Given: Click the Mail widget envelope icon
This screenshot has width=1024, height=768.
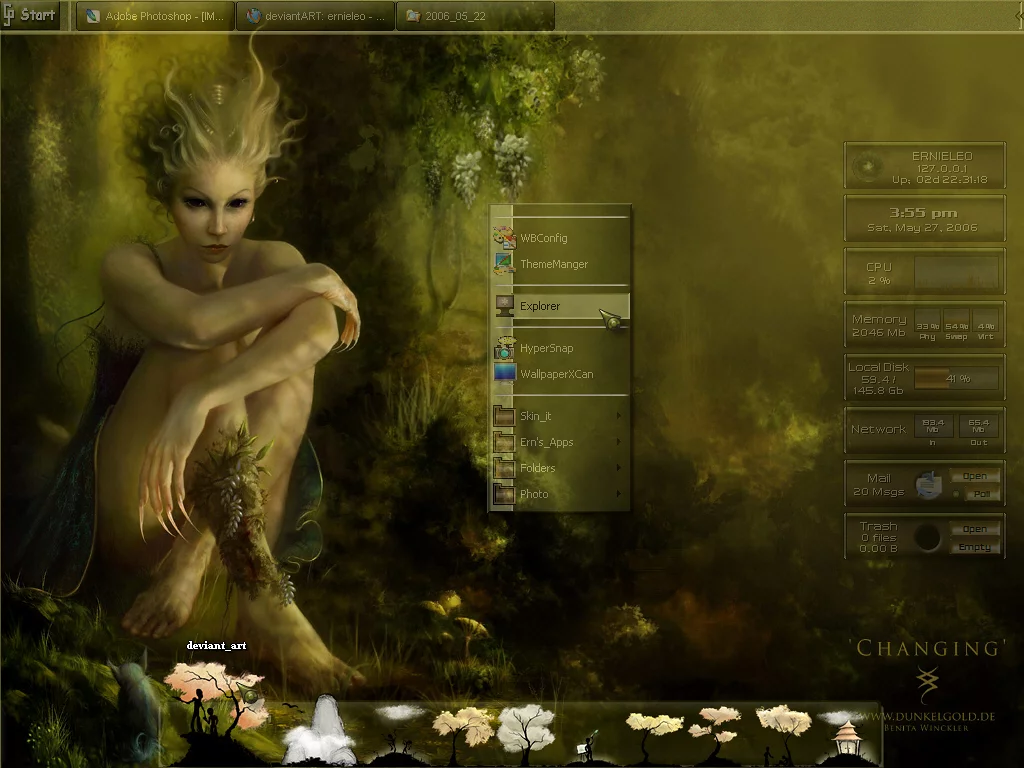Looking at the screenshot, I should click(928, 484).
